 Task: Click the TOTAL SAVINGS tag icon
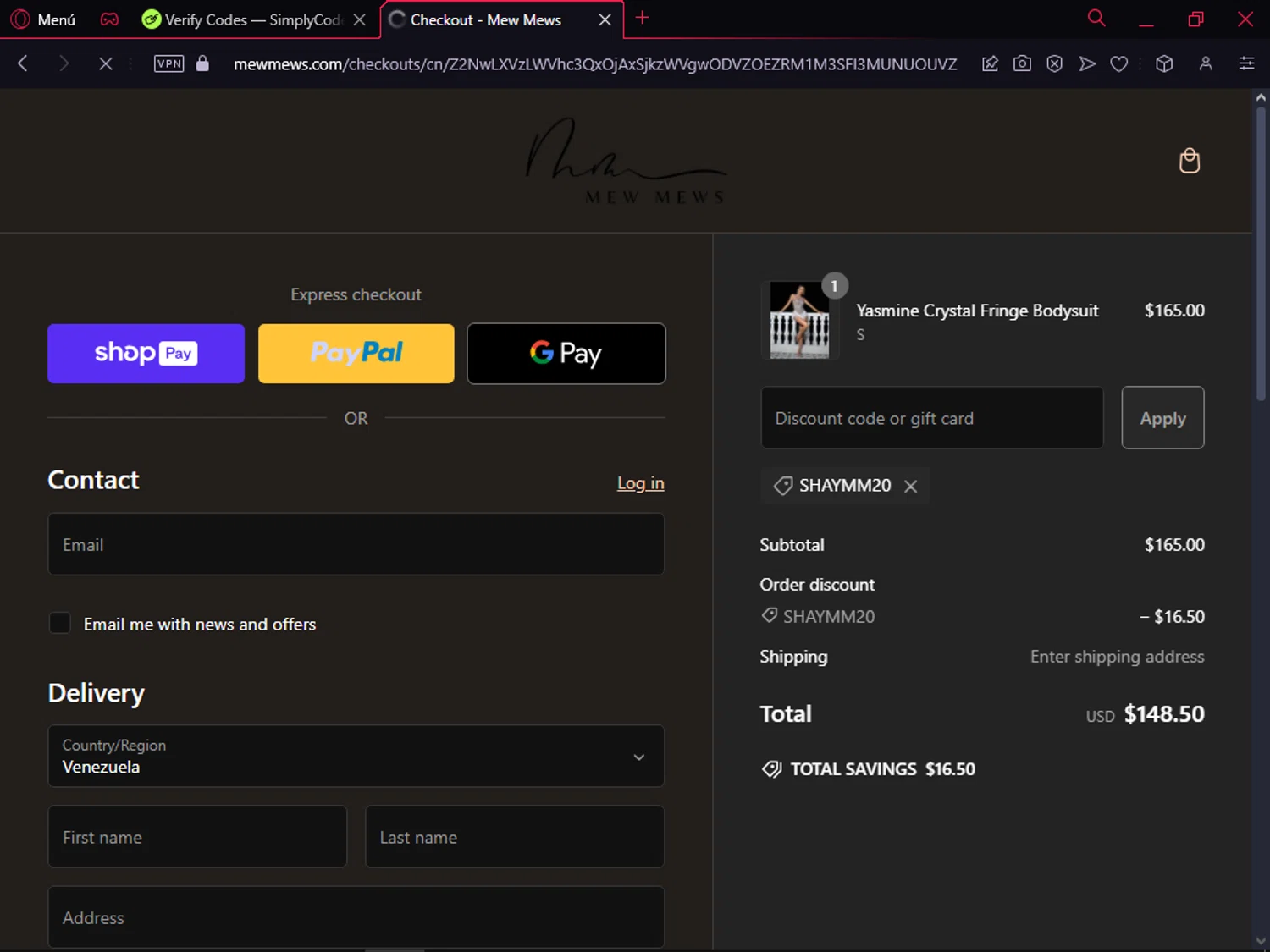[x=771, y=769]
